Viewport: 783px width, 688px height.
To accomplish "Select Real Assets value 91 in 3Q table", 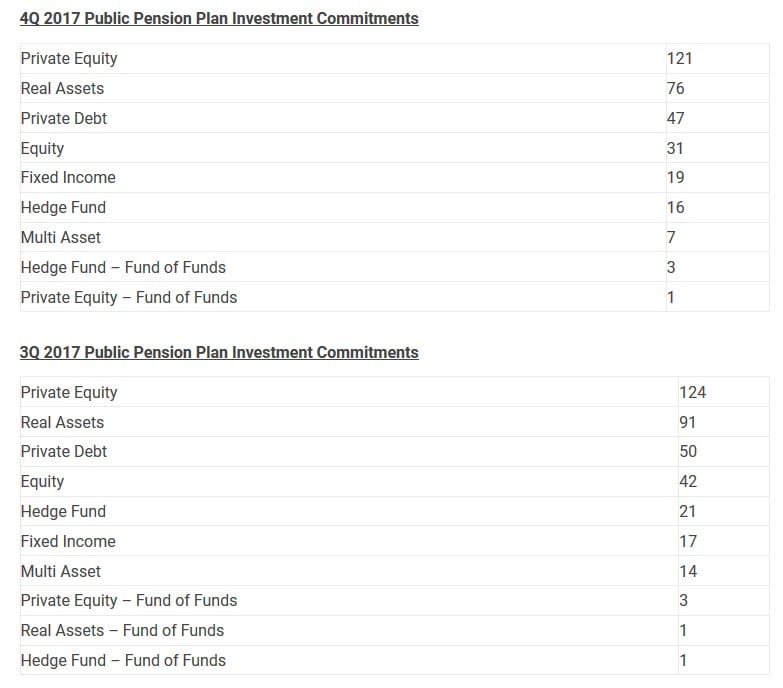I will pyautogui.click(x=688, y=422).
